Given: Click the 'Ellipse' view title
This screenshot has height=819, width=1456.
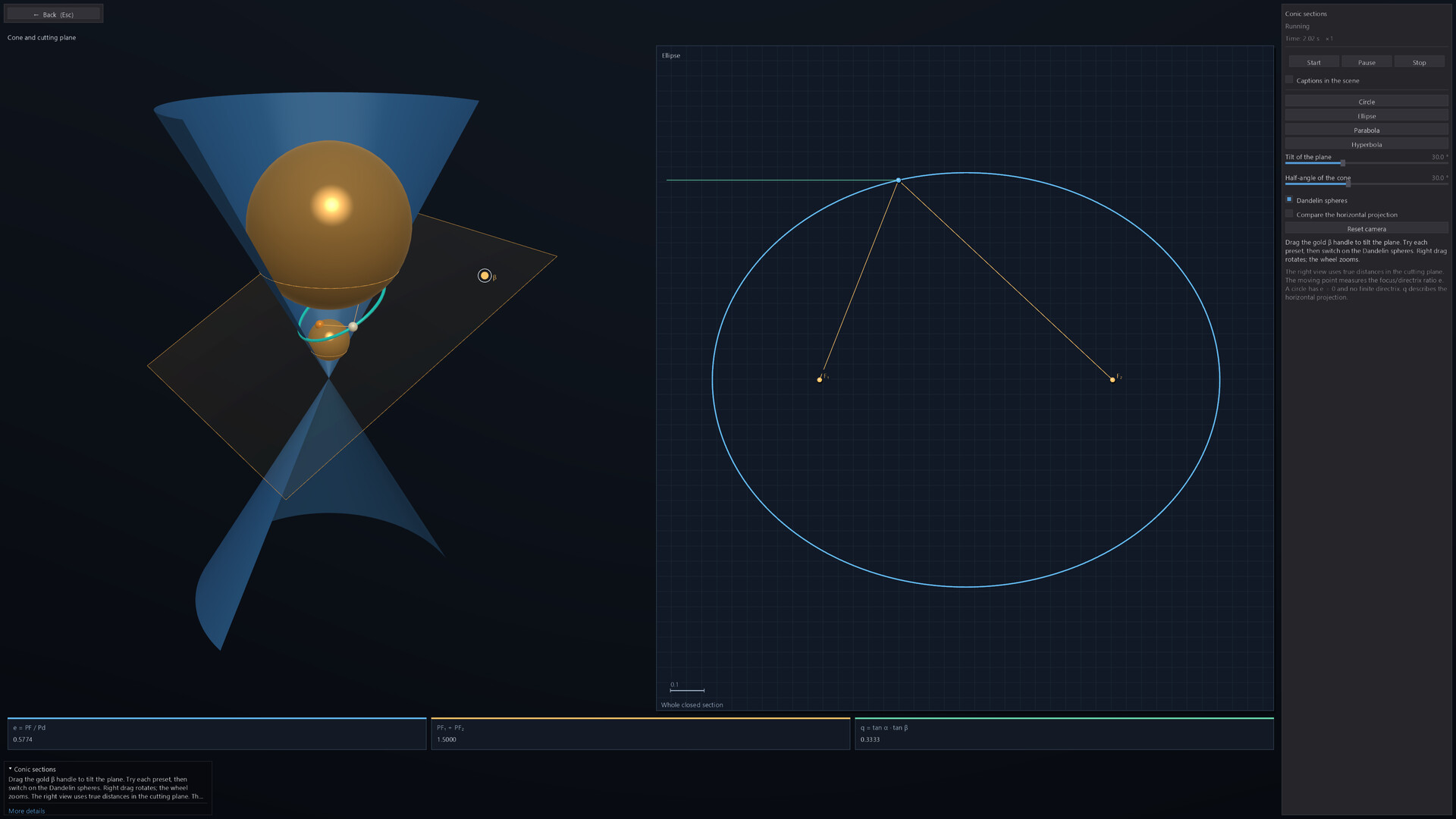Looking at the screenshot, I should coord(671,55).
